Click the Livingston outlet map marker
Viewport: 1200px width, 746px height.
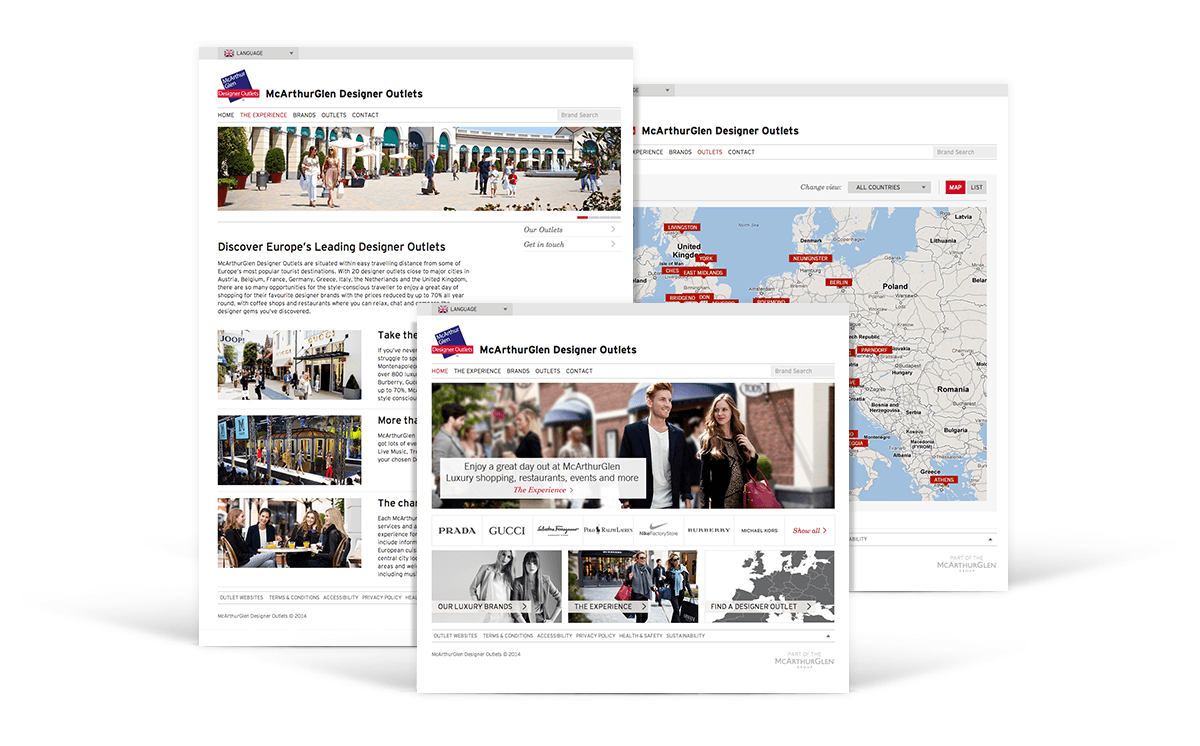tap(682, 227)
